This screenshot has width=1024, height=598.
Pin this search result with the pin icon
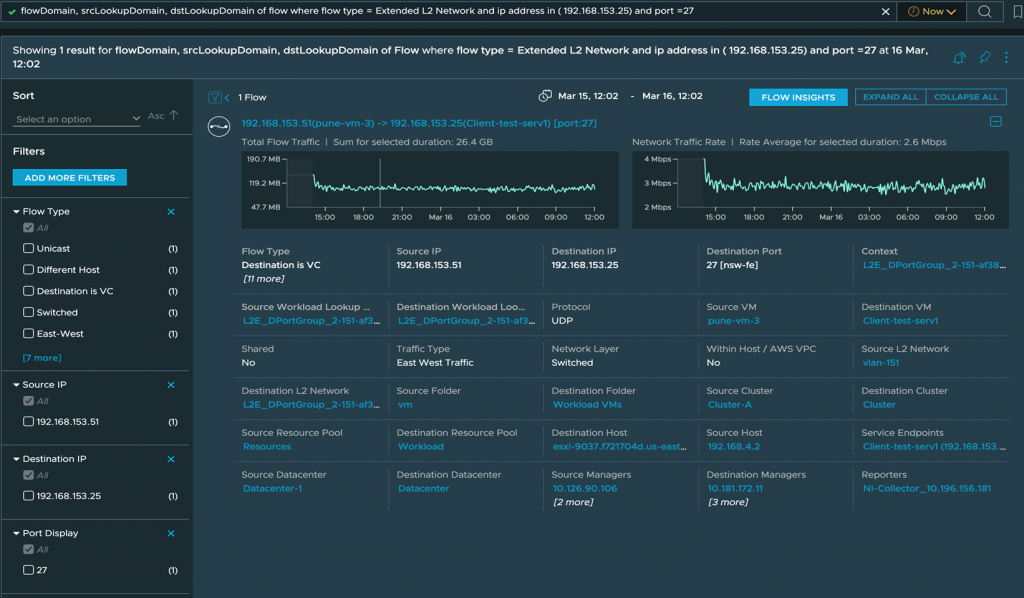pos(985,58)
